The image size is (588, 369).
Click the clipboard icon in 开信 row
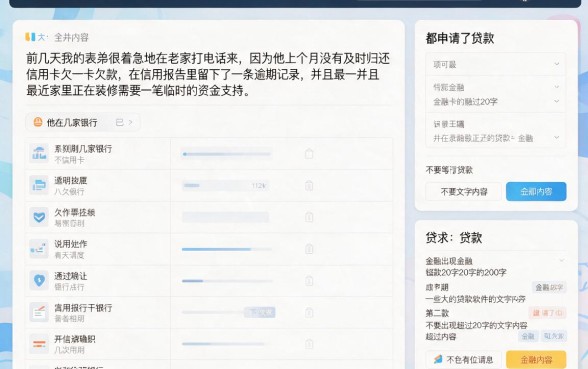coord(309,344)
